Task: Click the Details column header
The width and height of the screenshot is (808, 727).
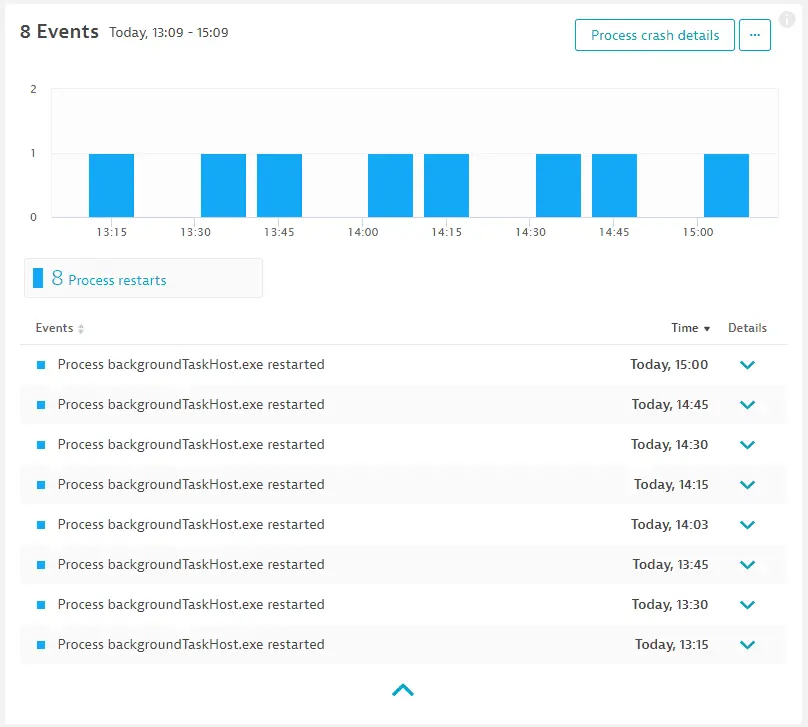Action: tap(747, 328)
